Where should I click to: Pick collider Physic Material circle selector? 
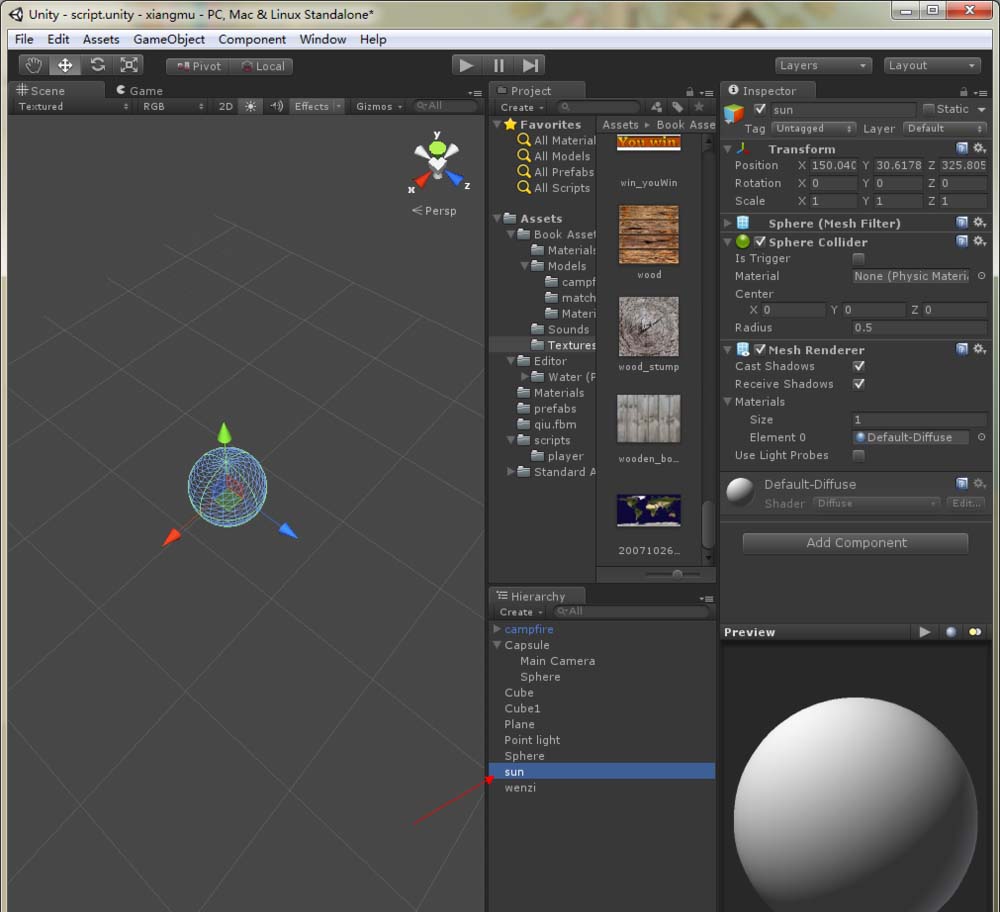pyautogui.click(x=982, y=276)
